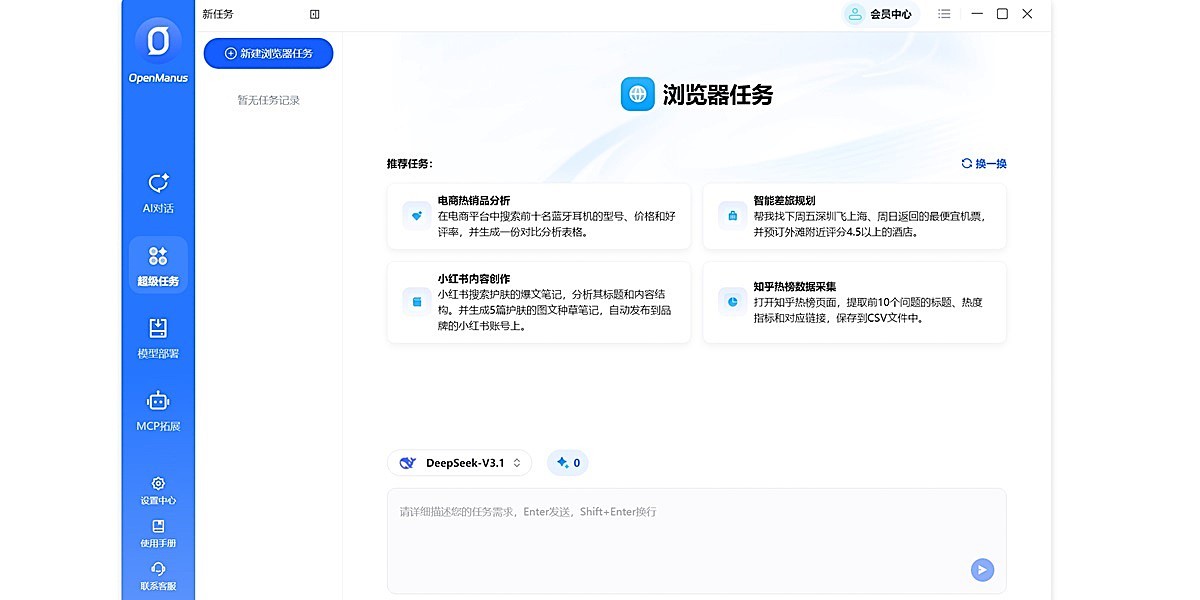Select the 电商热销品分析 recommended task card
The height and width of the screenshot is (600, 1200).
tap(538, 216)
